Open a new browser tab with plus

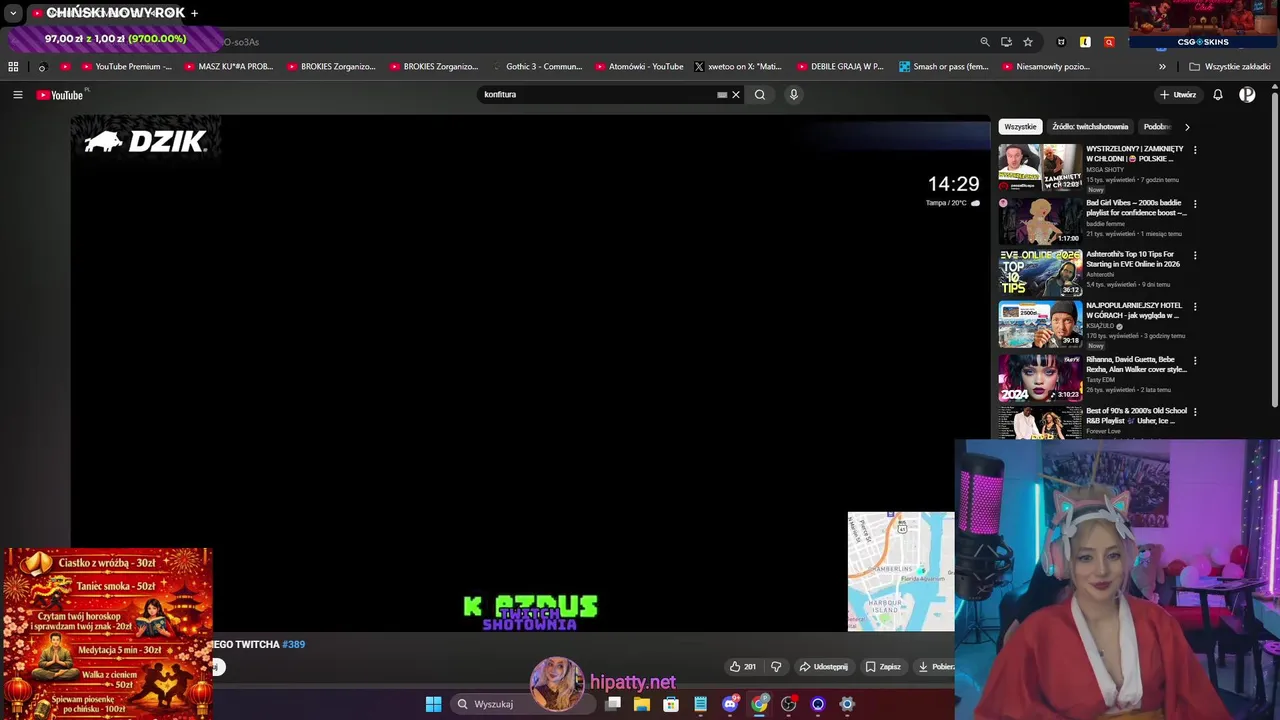pos(194,13)
